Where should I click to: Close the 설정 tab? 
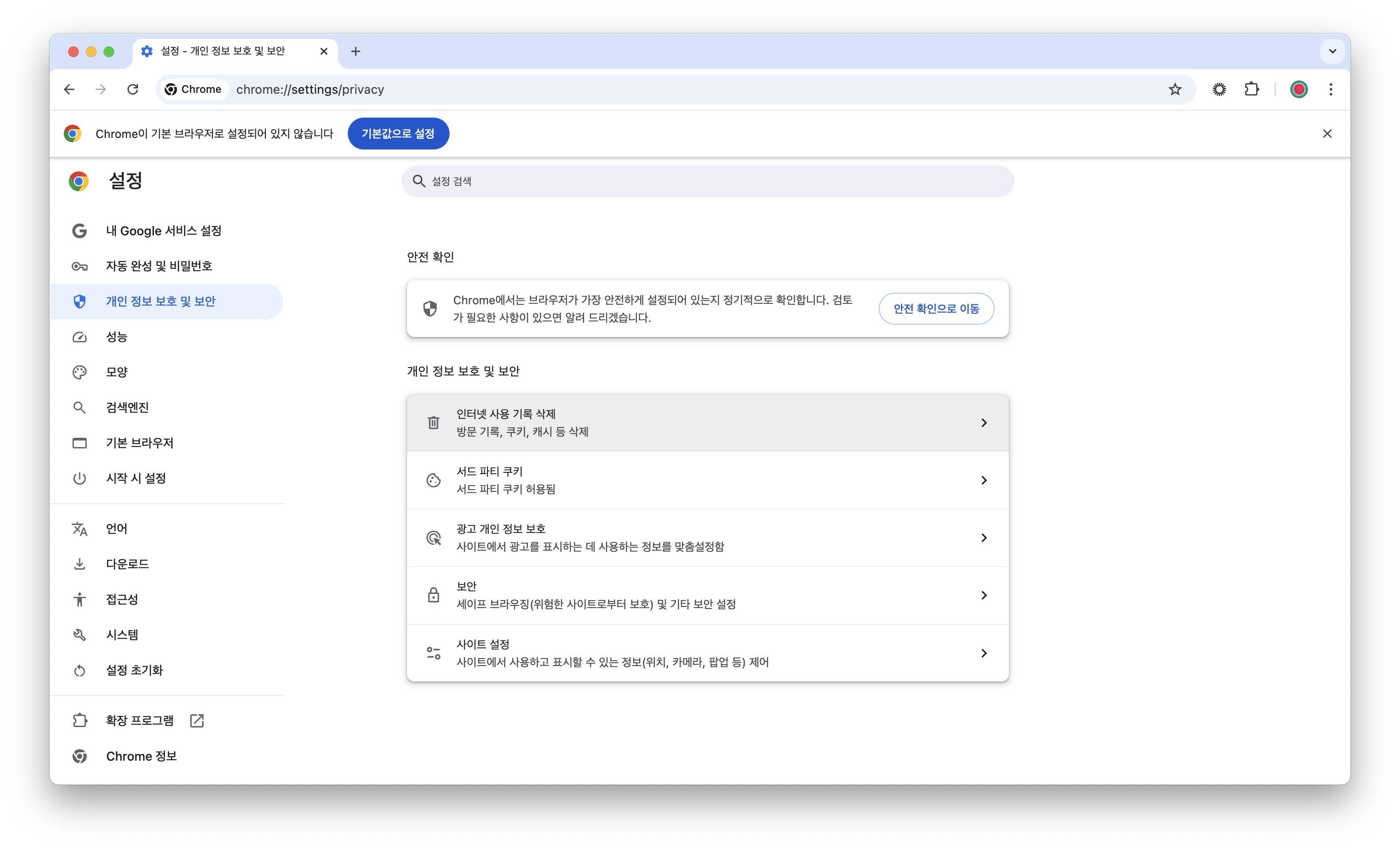pyautogui.click(x=324, y=51)
